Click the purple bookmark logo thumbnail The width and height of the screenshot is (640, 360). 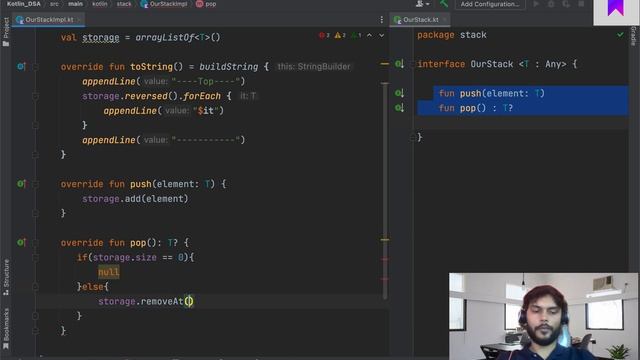(x=616, y=13)
